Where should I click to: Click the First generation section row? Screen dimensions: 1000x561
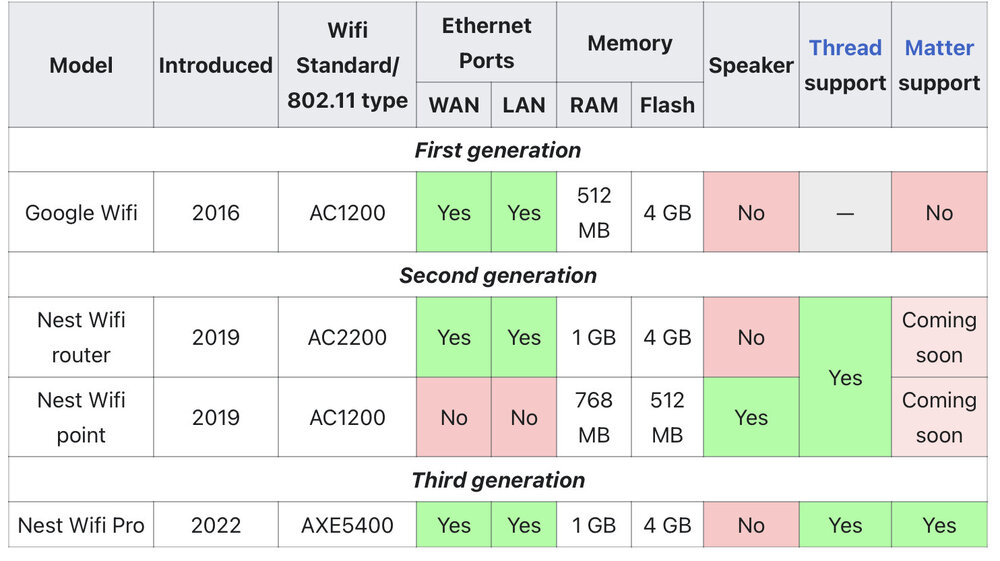(x=498, y=150)
